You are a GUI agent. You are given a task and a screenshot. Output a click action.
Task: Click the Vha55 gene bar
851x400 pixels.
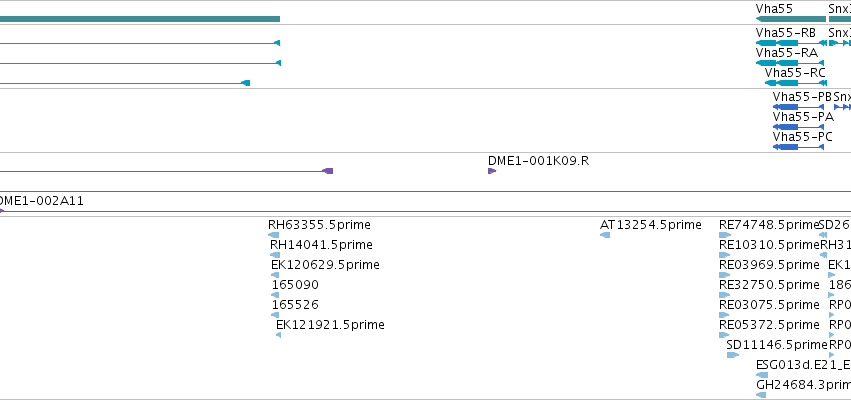tap(791, 19)
